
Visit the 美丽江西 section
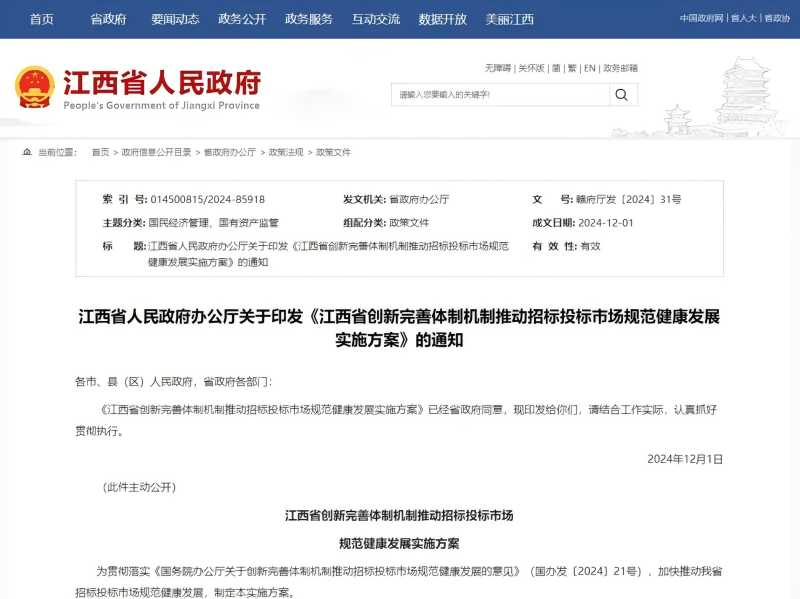coord(510,19)
